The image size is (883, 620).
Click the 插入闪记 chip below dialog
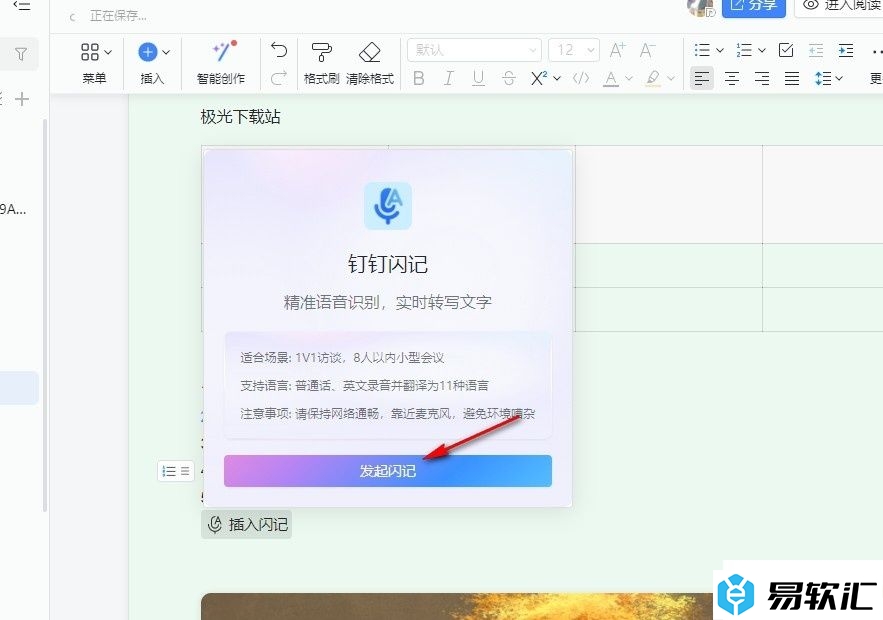click(247, 524)
